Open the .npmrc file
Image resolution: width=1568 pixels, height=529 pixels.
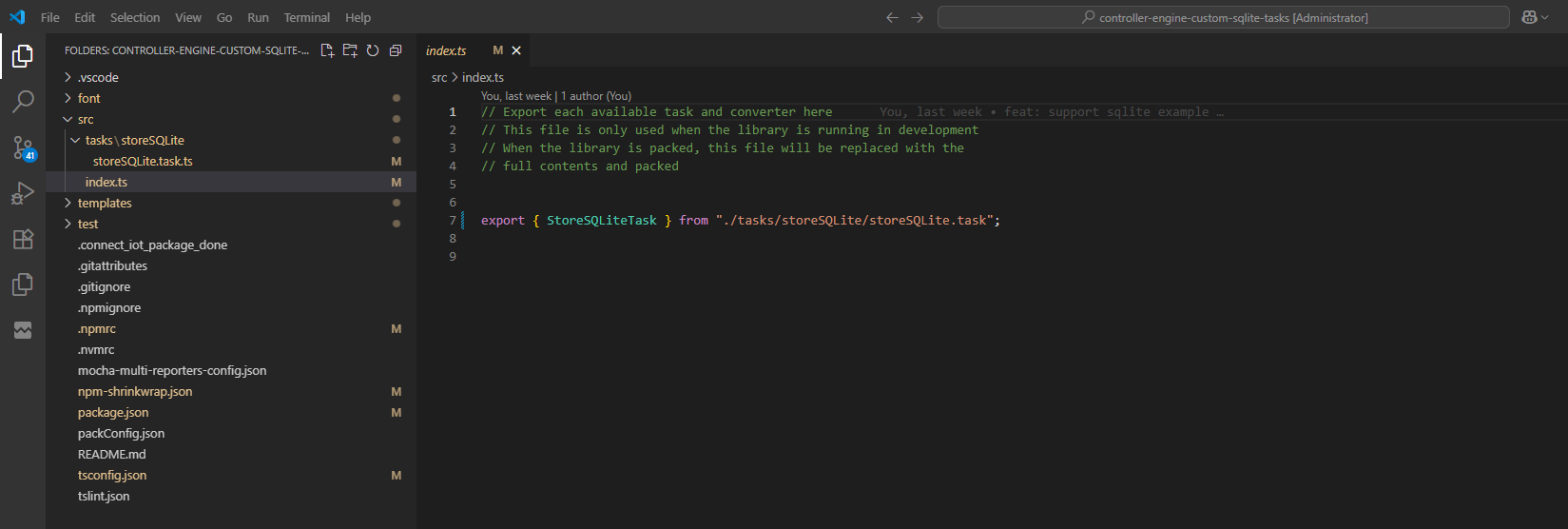[231, 328]
